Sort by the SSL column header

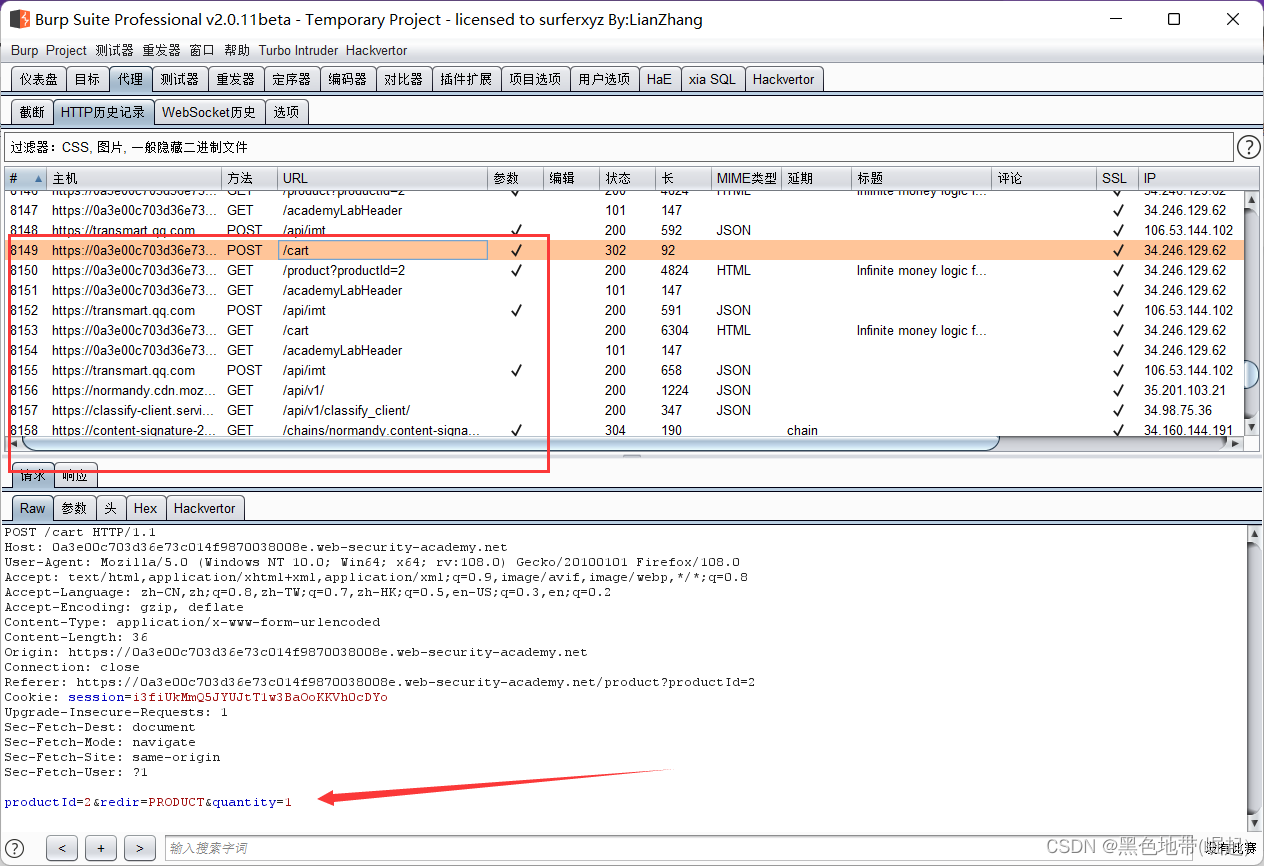1117,178
